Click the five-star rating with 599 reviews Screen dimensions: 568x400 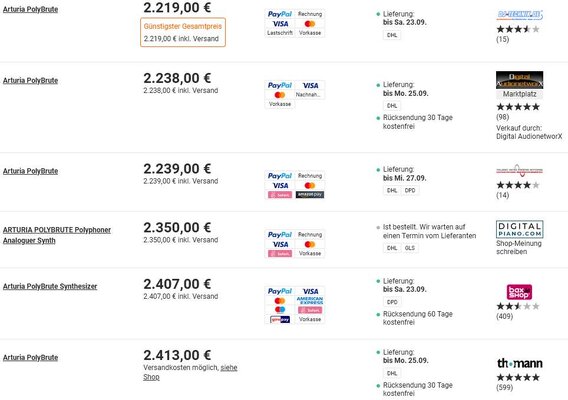tap(518, 378)
